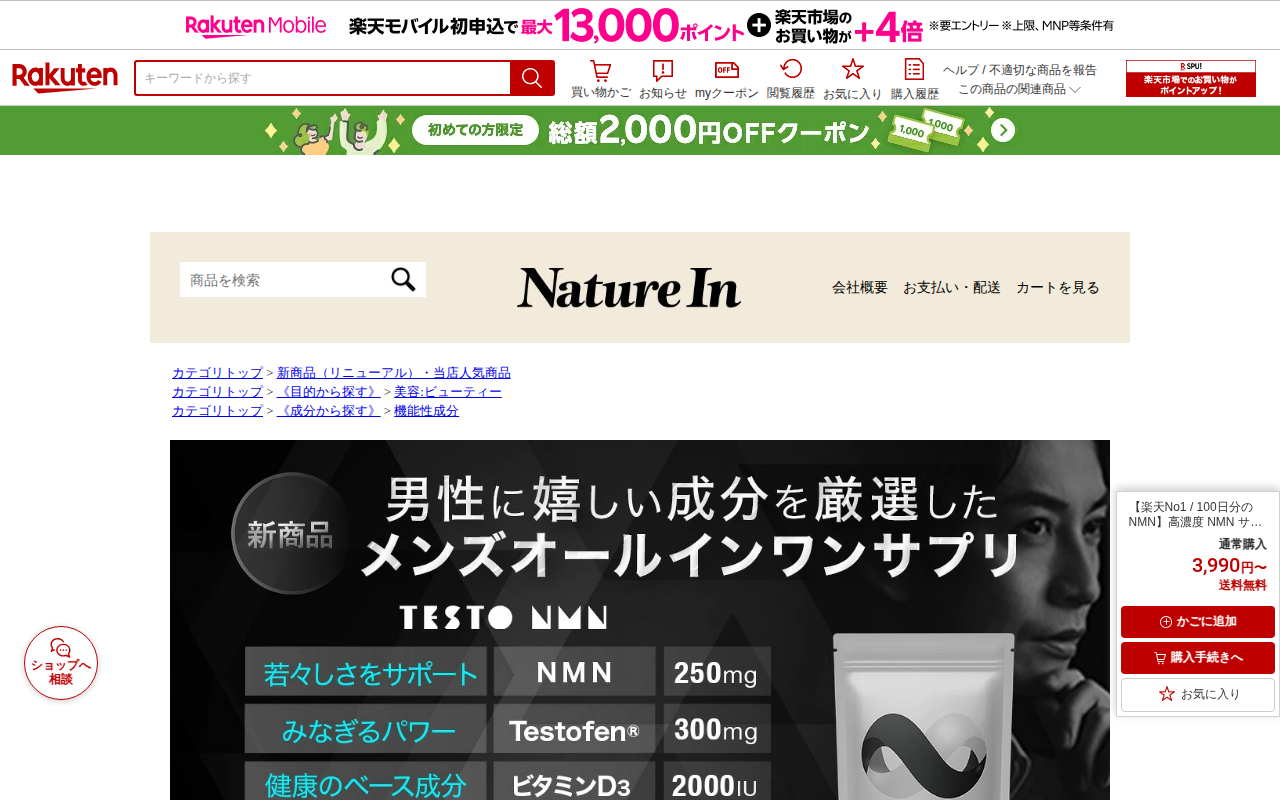Select view cart (カートを見る)

point(1058,287)
